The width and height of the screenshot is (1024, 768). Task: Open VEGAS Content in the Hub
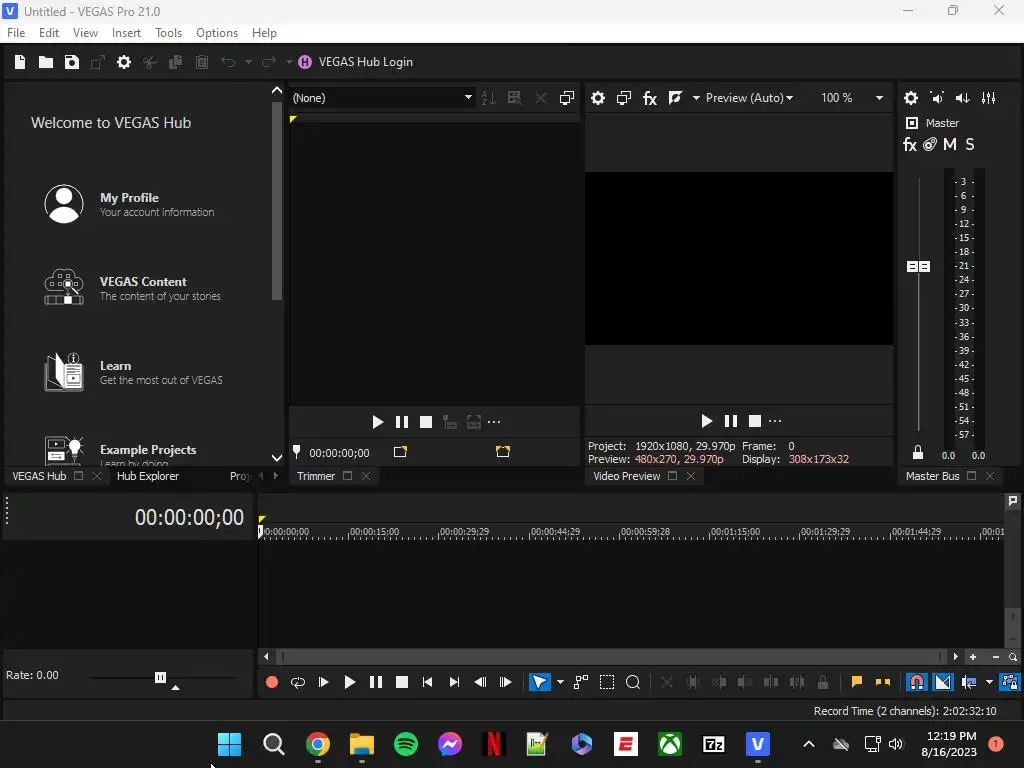click(x=133, y=288)
